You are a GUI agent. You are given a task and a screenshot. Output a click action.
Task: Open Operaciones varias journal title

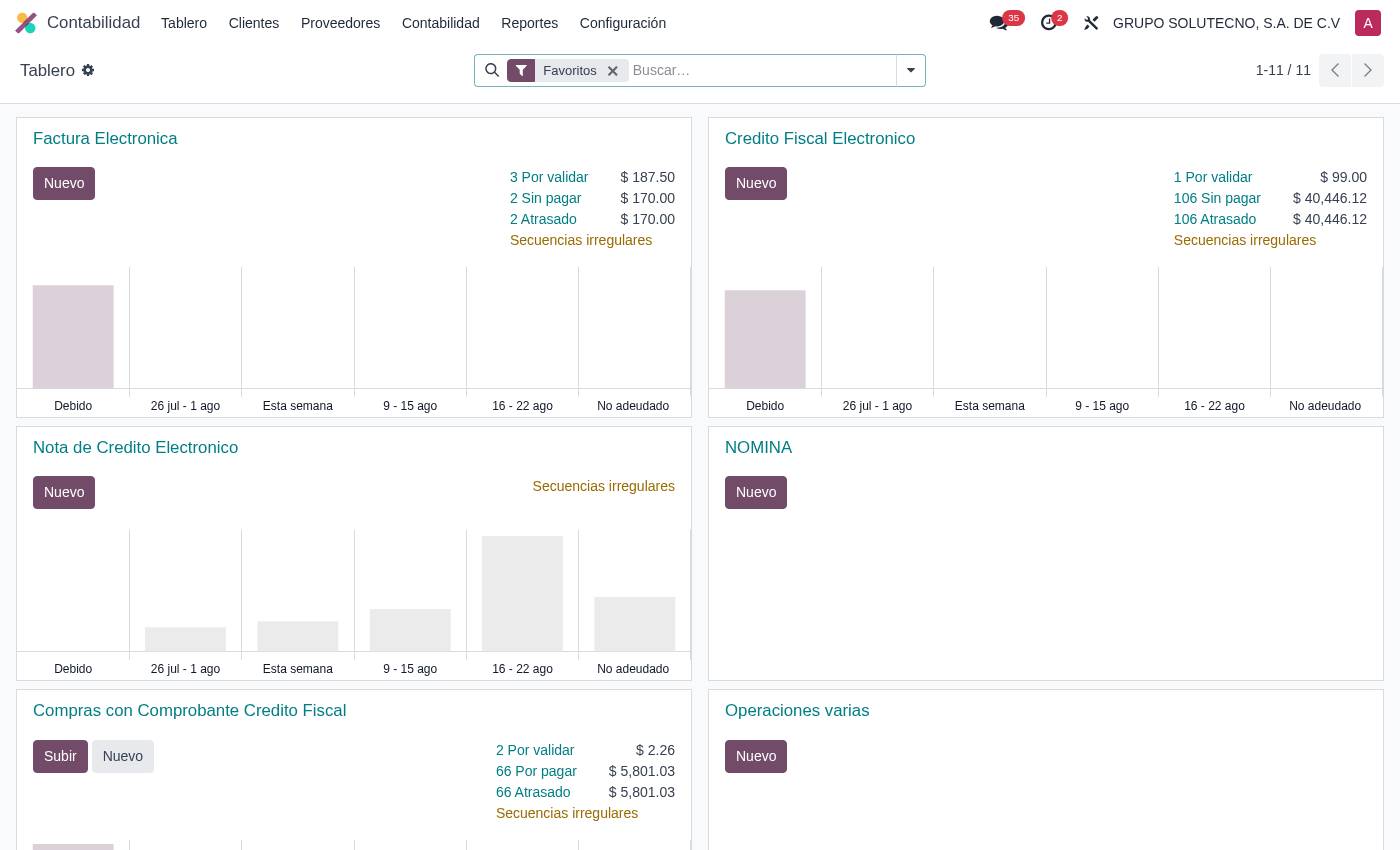797,710
